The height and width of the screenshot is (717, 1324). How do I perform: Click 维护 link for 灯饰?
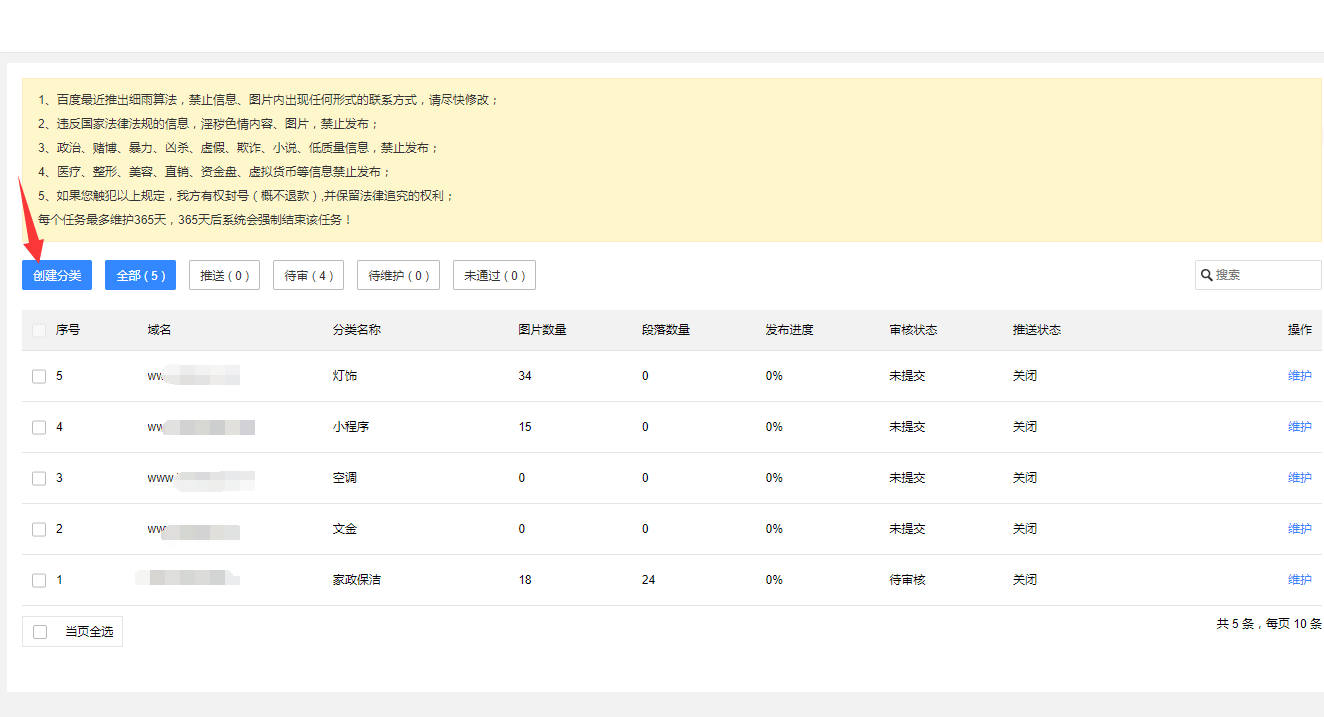(1299, 376)
